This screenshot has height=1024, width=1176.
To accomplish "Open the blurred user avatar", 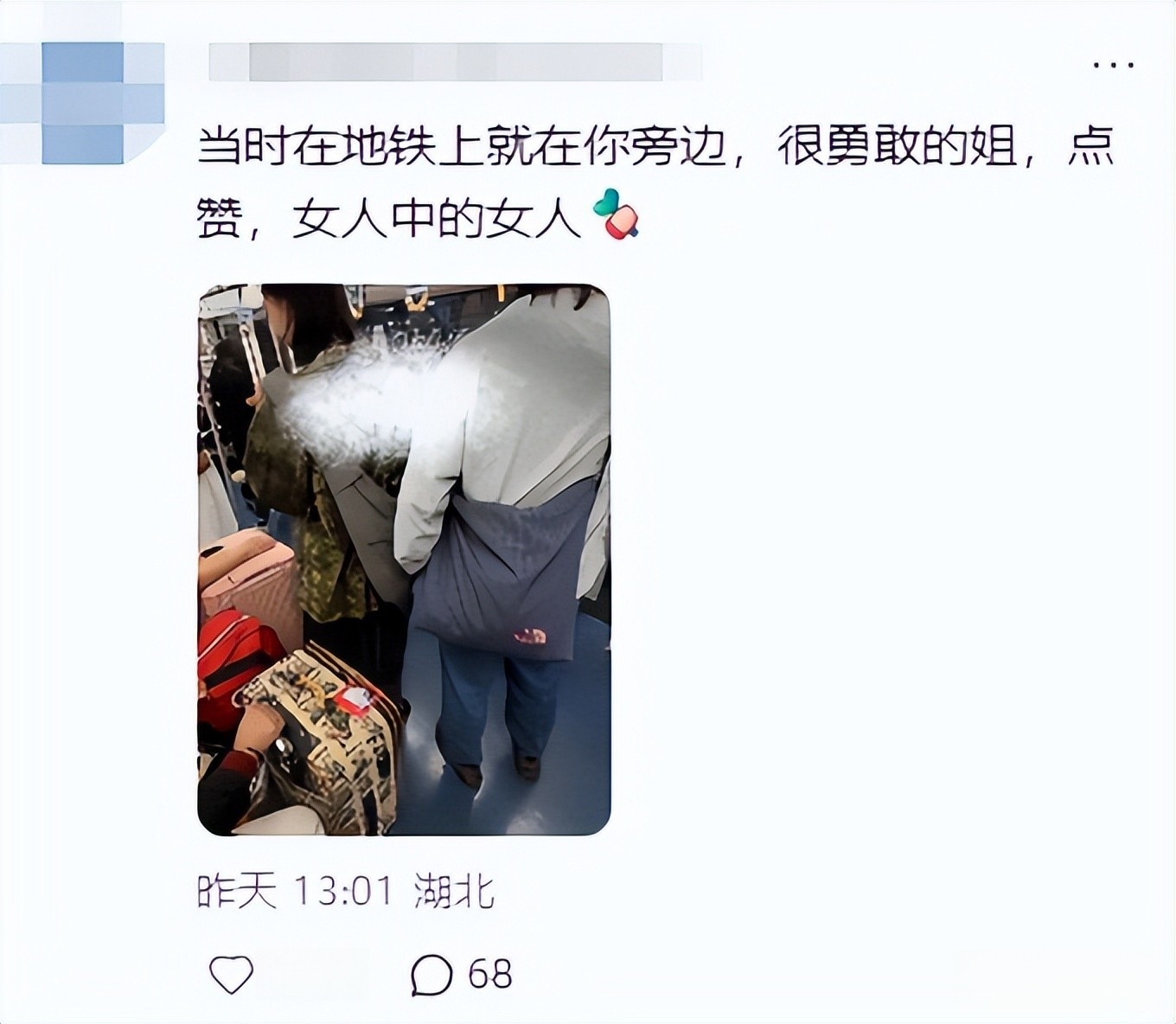I will coord(82,102).
